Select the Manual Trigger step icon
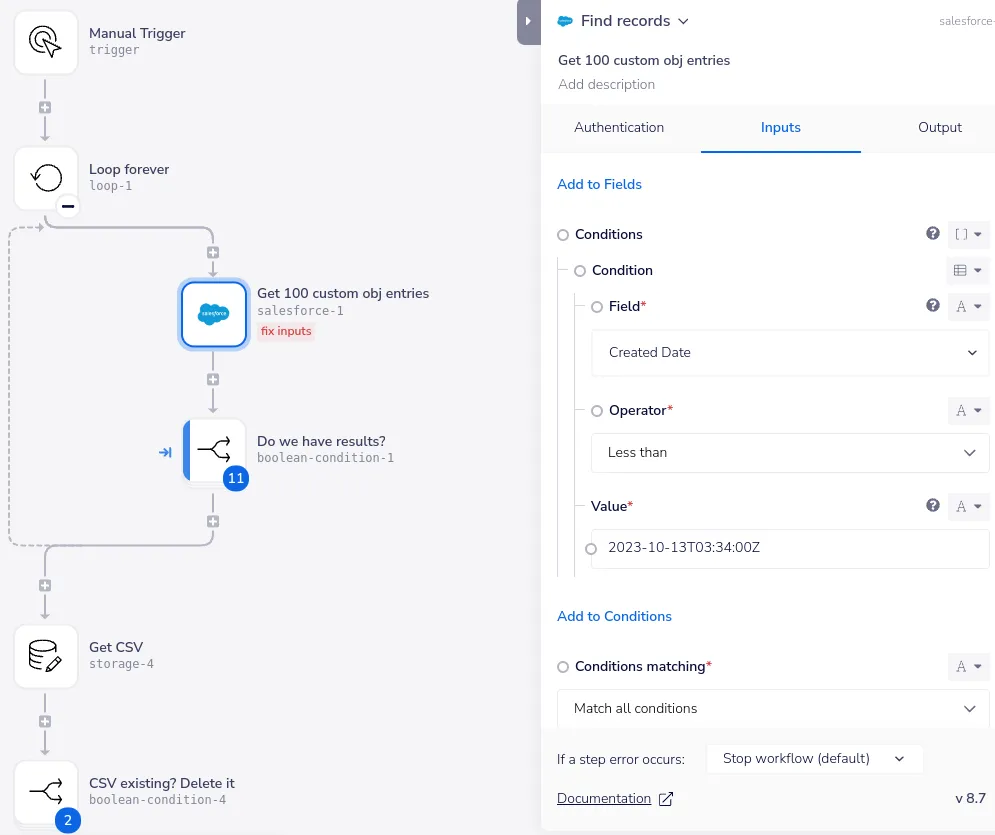Screen dimensions: 995x835 click(46, 42)
